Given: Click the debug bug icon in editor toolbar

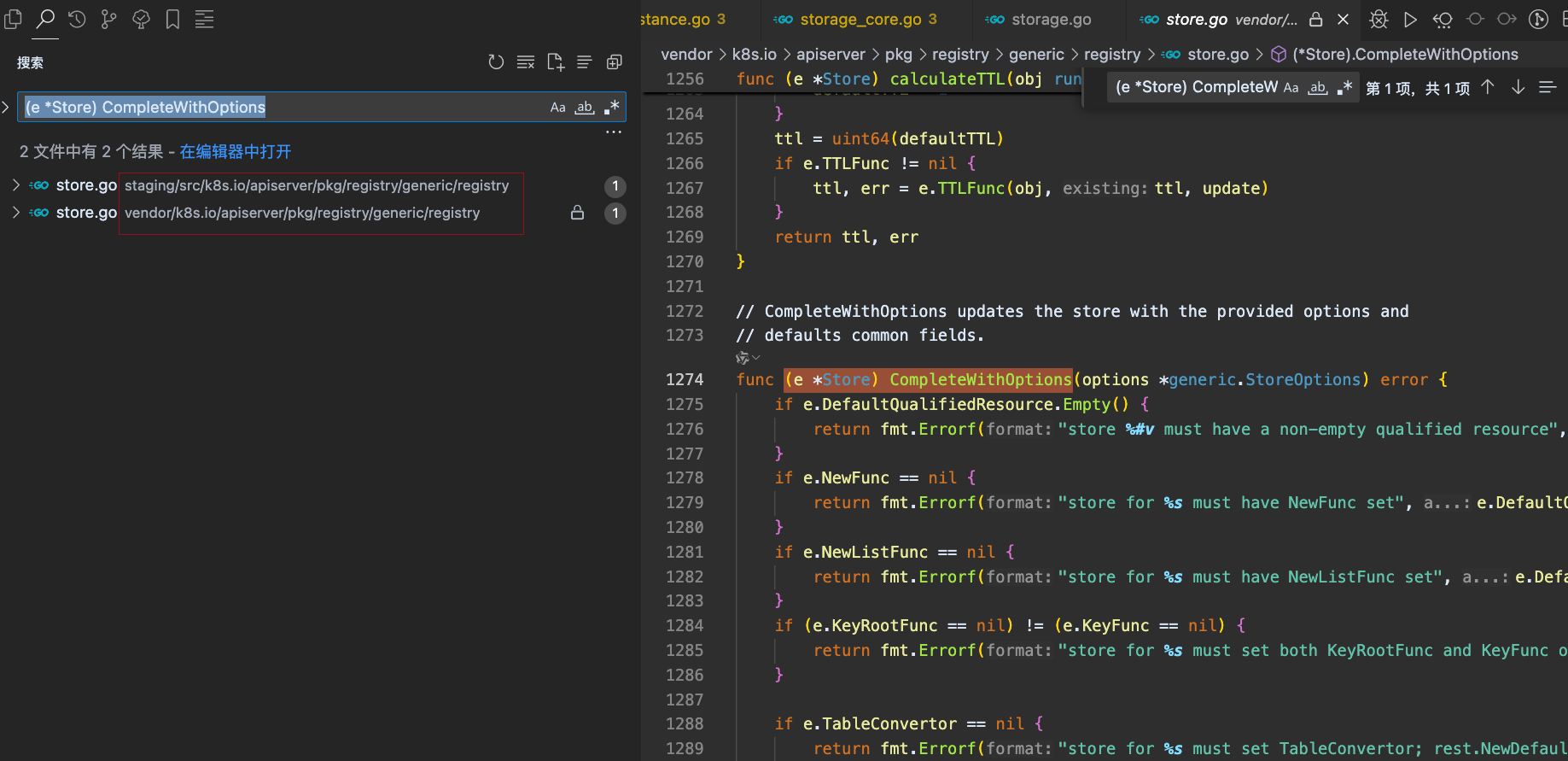Looking at the screenshot, I should click(1379, 19).
